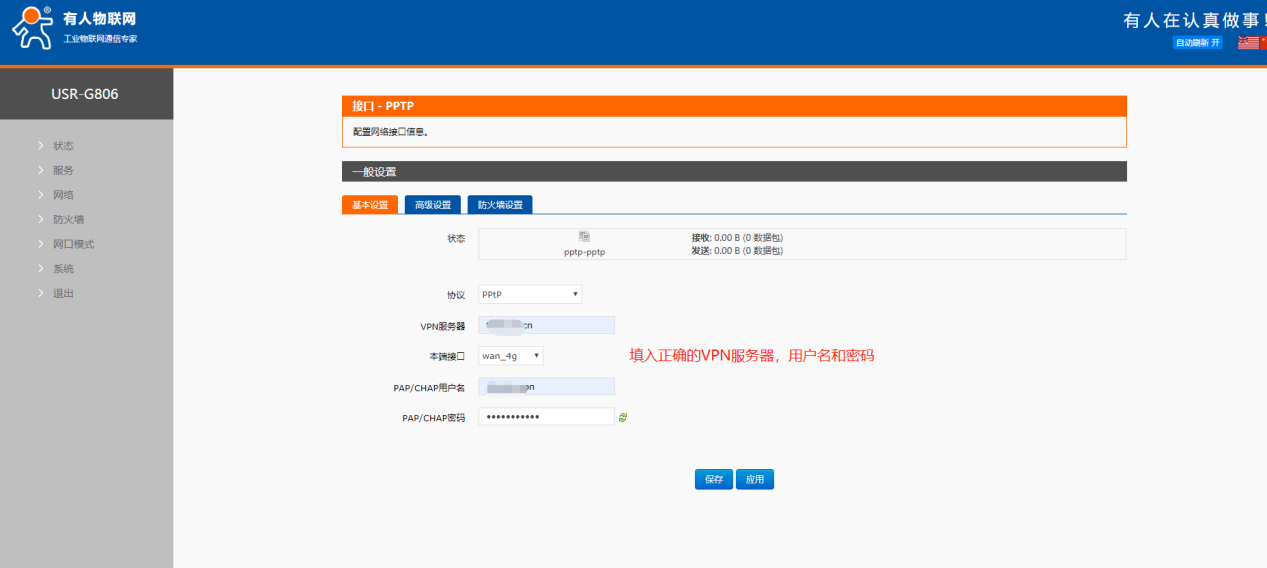The width and height of the screenshot is (1267, 568).
Task: Switch to the 防火墙设置 tab
Action: (x=500, y=205)
